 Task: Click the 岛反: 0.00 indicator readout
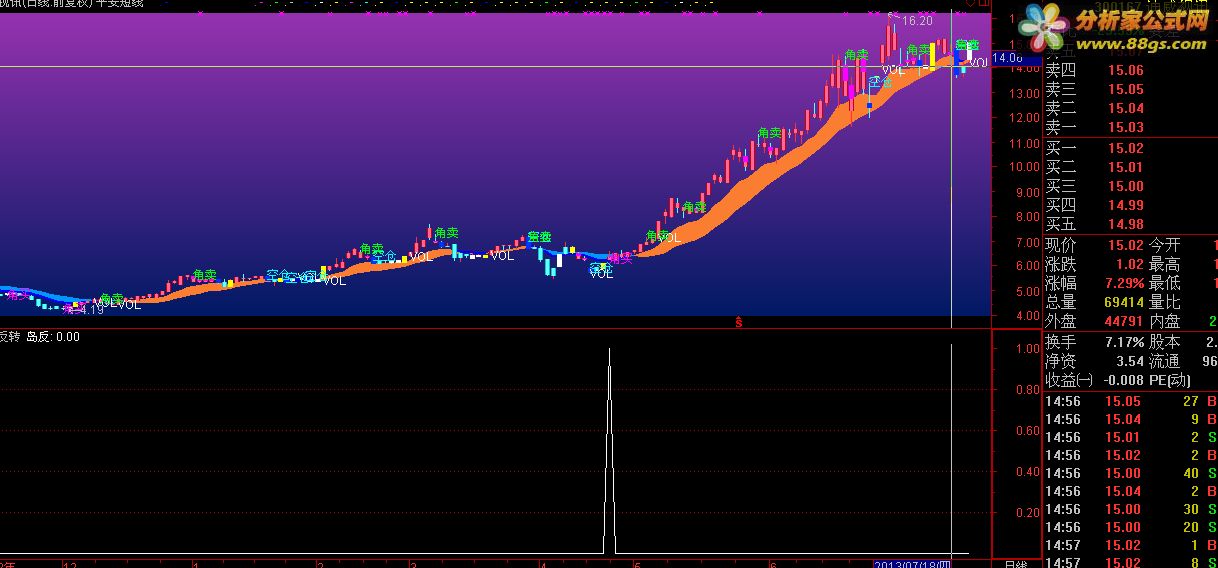click(x=53, y=337)
